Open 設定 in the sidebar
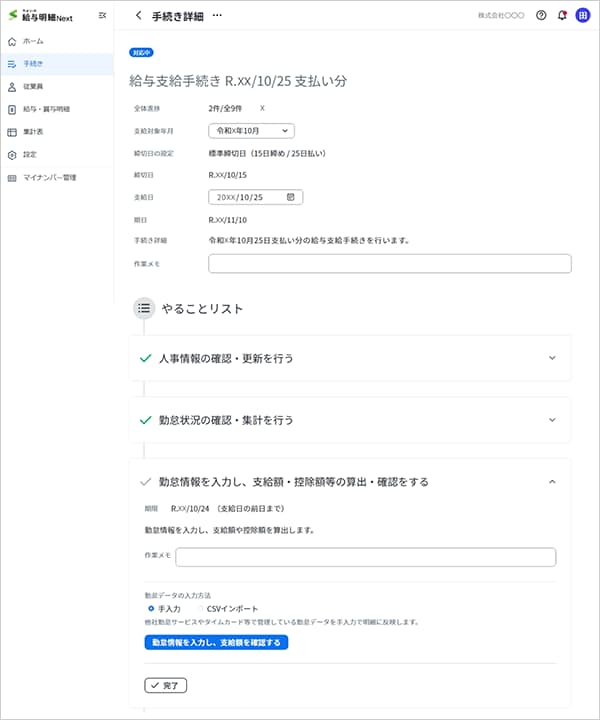This screenshot has width=600, height=720. pyautogui.click(x=57, y=155)
